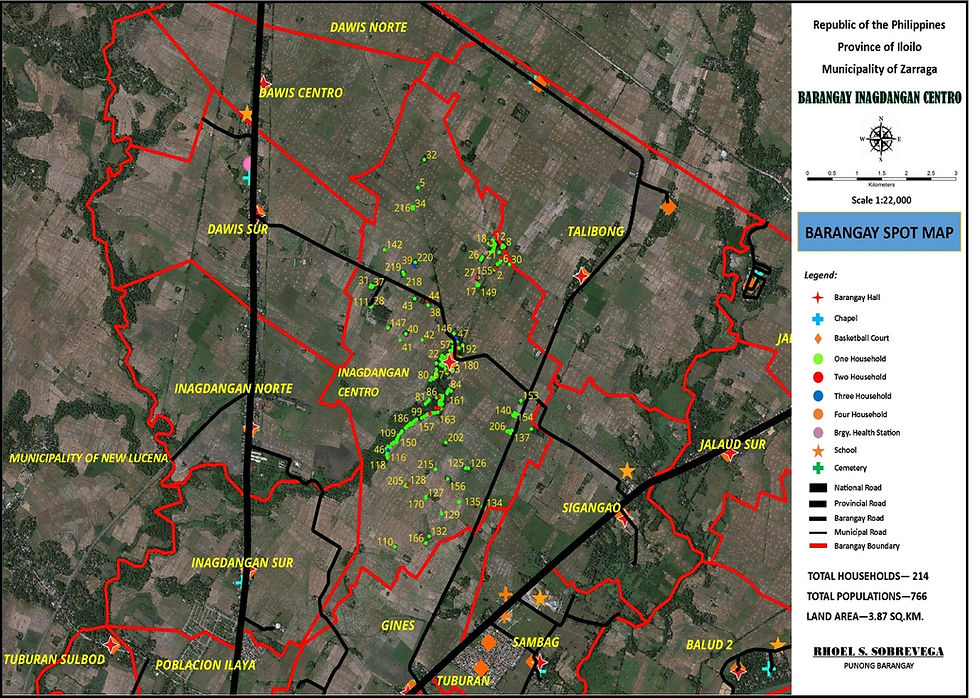
Task: Select the MUNICIPALITY OF NEW LUCENA label
Action: click(89, 458)
